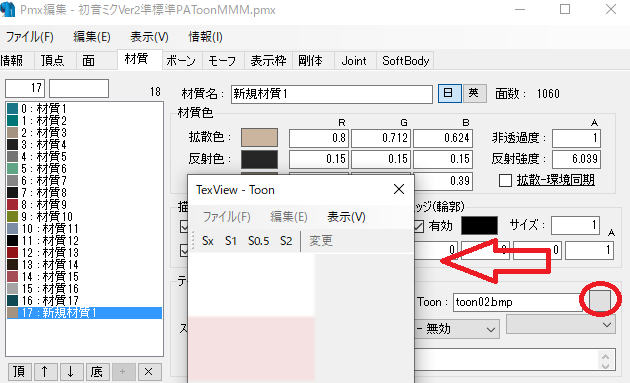Select material row 16 : 材質17
Viewport: 630px width, 383px height.
[84, 301]
